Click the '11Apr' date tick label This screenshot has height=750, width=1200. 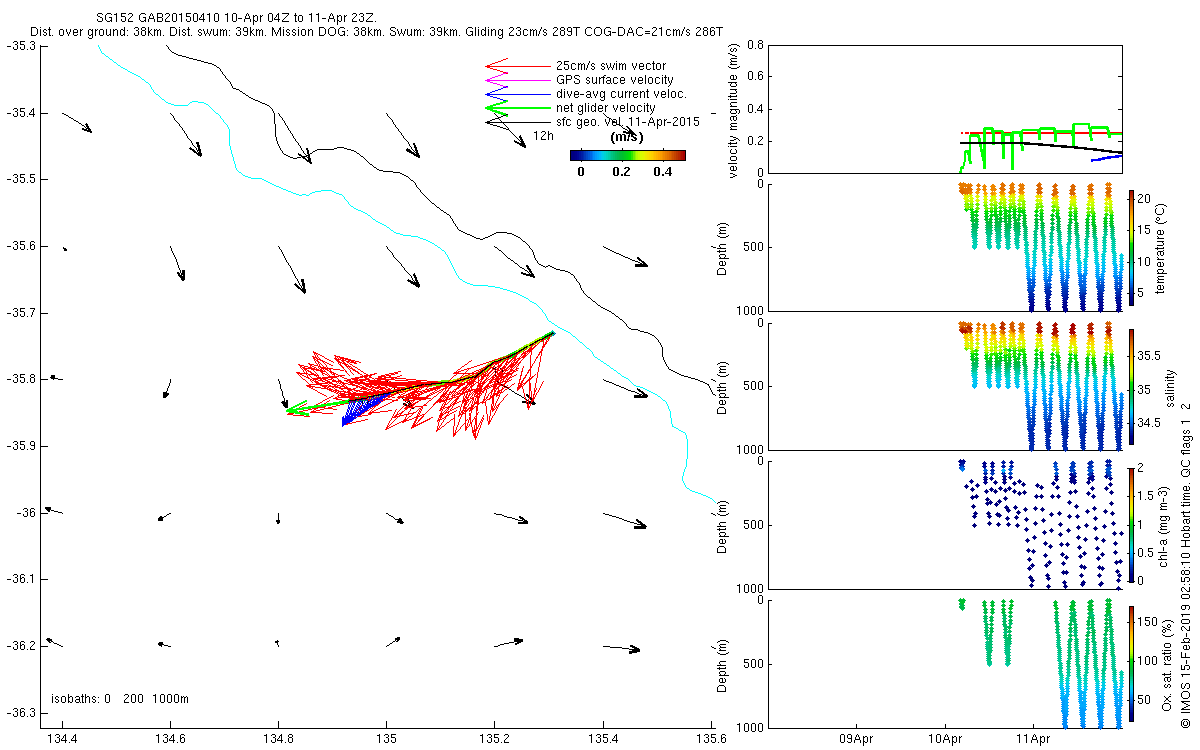[1034, 739]
